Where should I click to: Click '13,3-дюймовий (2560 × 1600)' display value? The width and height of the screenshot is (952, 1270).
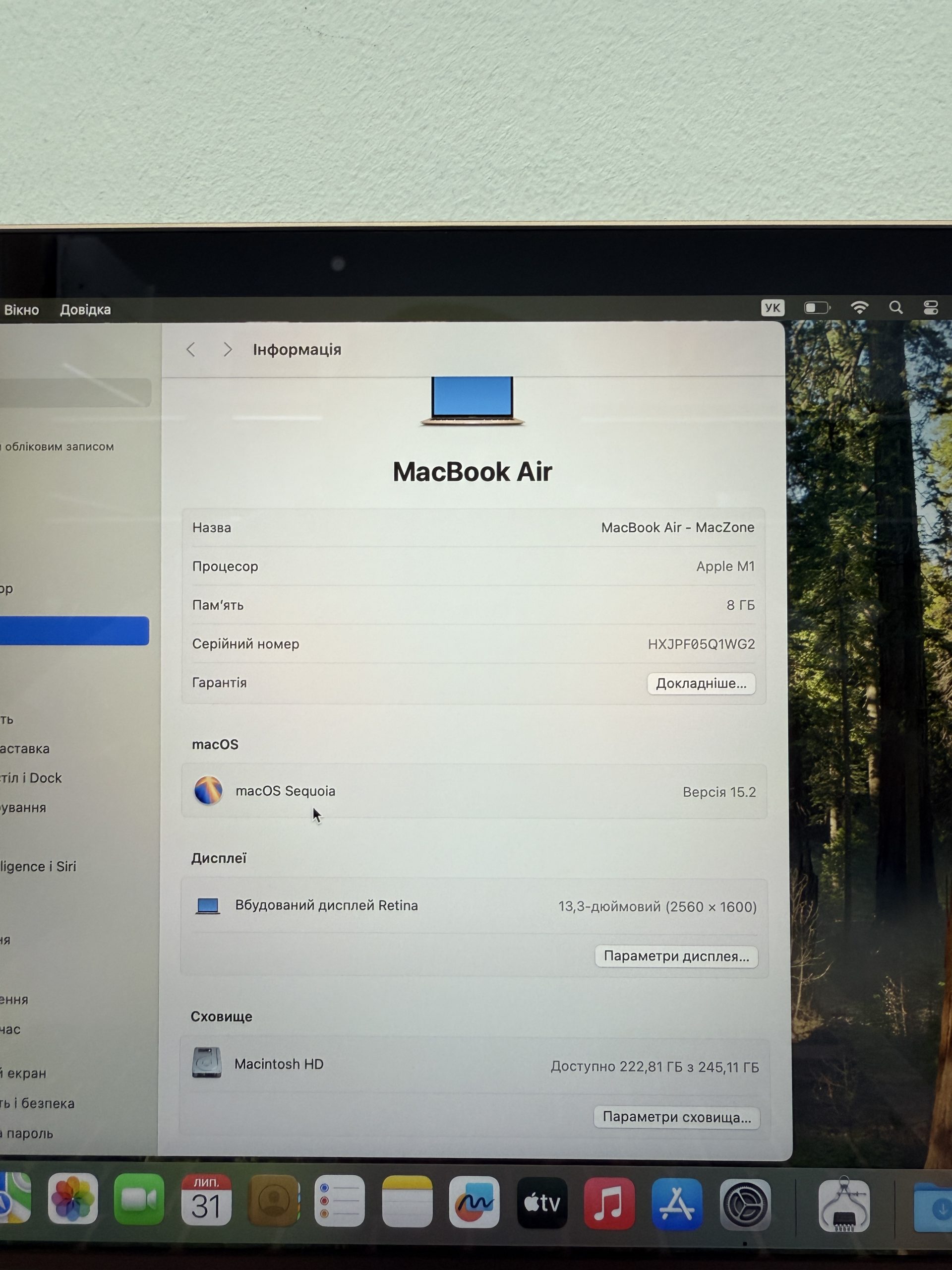[x=657, y=907]
